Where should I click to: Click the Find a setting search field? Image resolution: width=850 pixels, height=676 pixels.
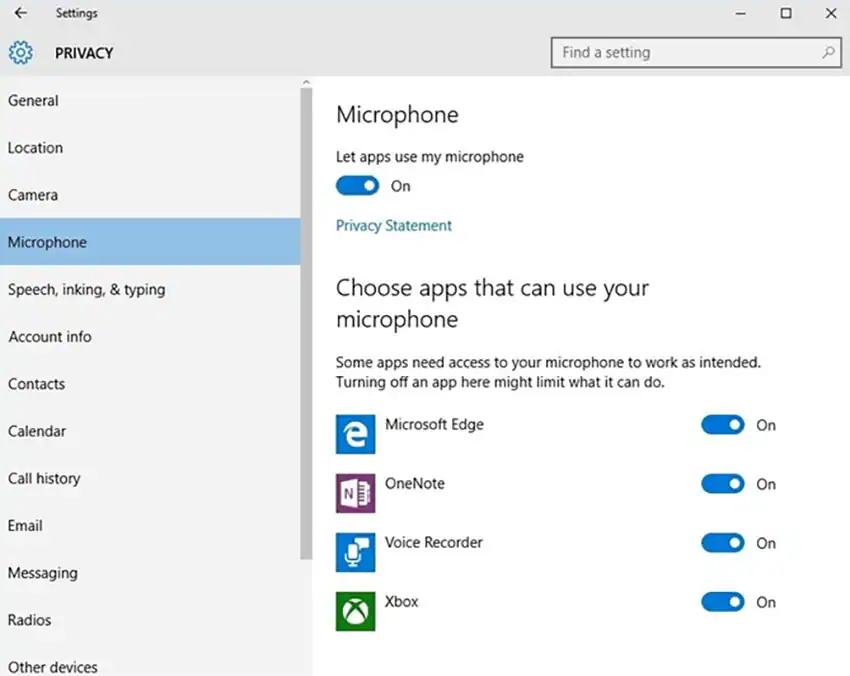[x=696, y=53]
